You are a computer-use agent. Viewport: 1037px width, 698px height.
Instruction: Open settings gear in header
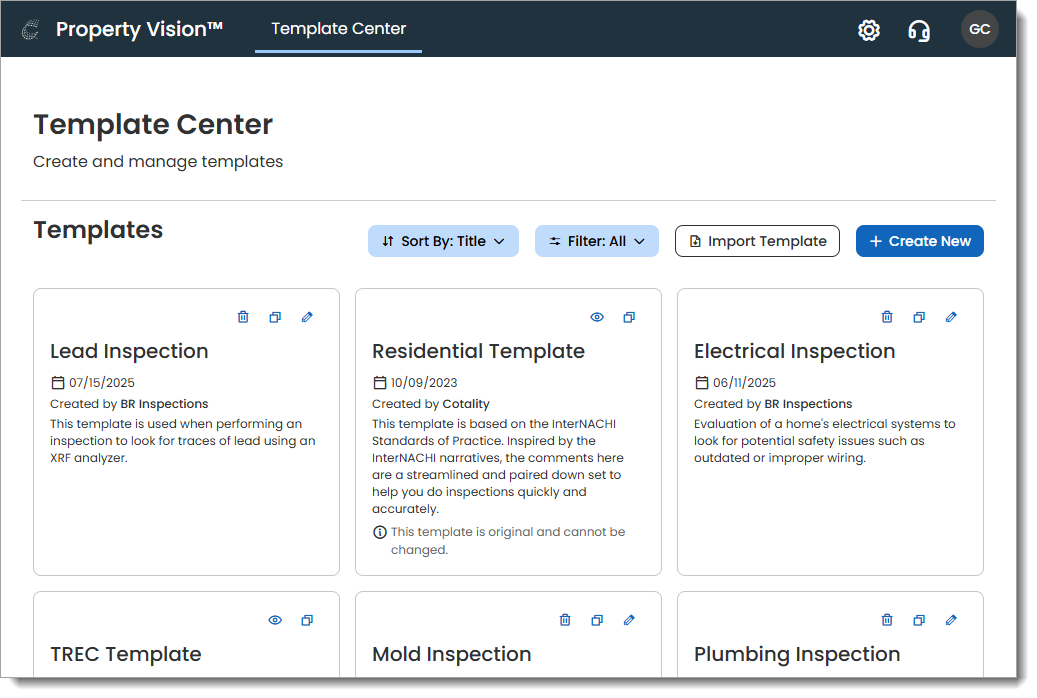869,30
